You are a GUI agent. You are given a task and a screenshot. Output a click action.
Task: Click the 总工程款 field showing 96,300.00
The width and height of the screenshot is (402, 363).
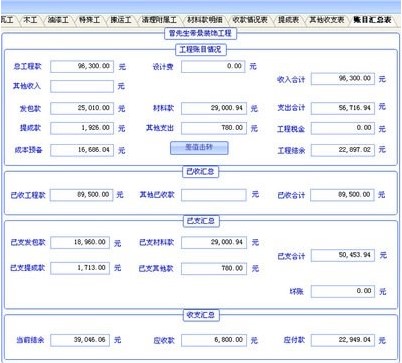(x=82, y=66)
